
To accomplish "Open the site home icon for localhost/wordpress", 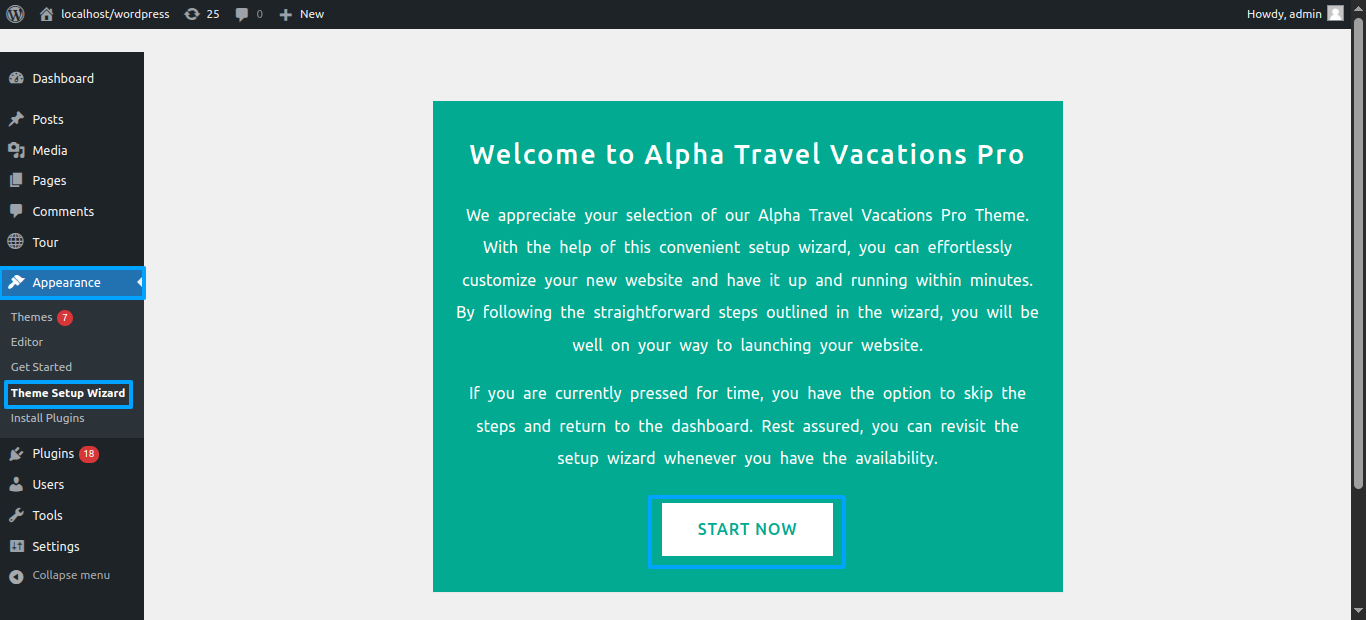I will [46, 14].
